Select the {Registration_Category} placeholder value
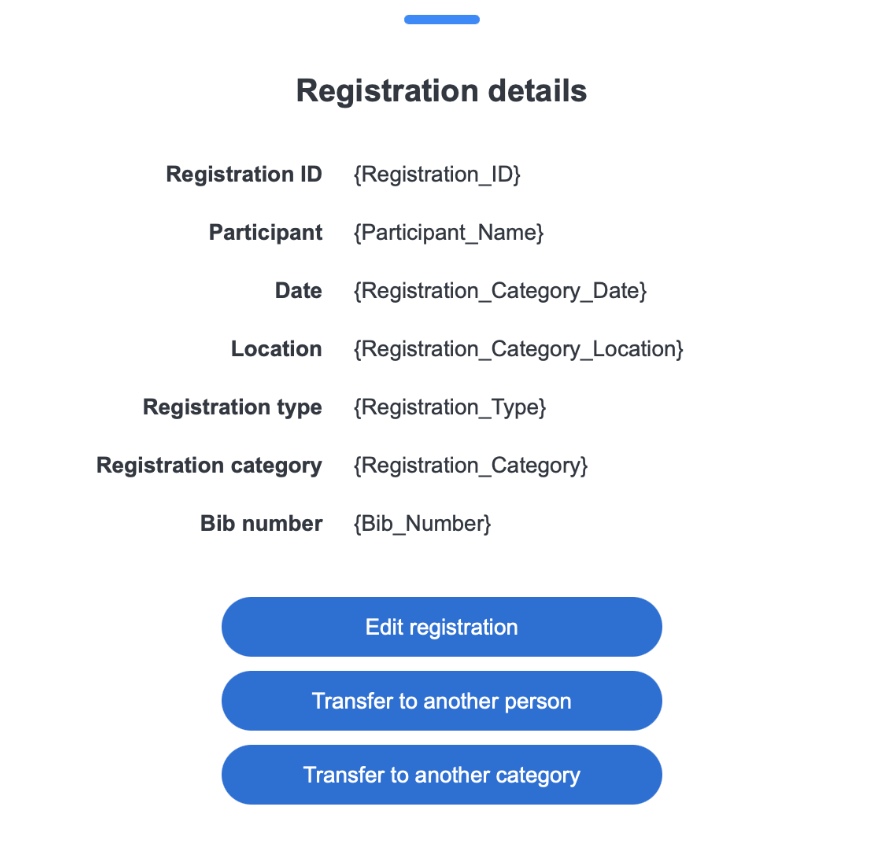The height and width of the screenshot is (848, 882). pyautogui.click(x=471, y=465)
